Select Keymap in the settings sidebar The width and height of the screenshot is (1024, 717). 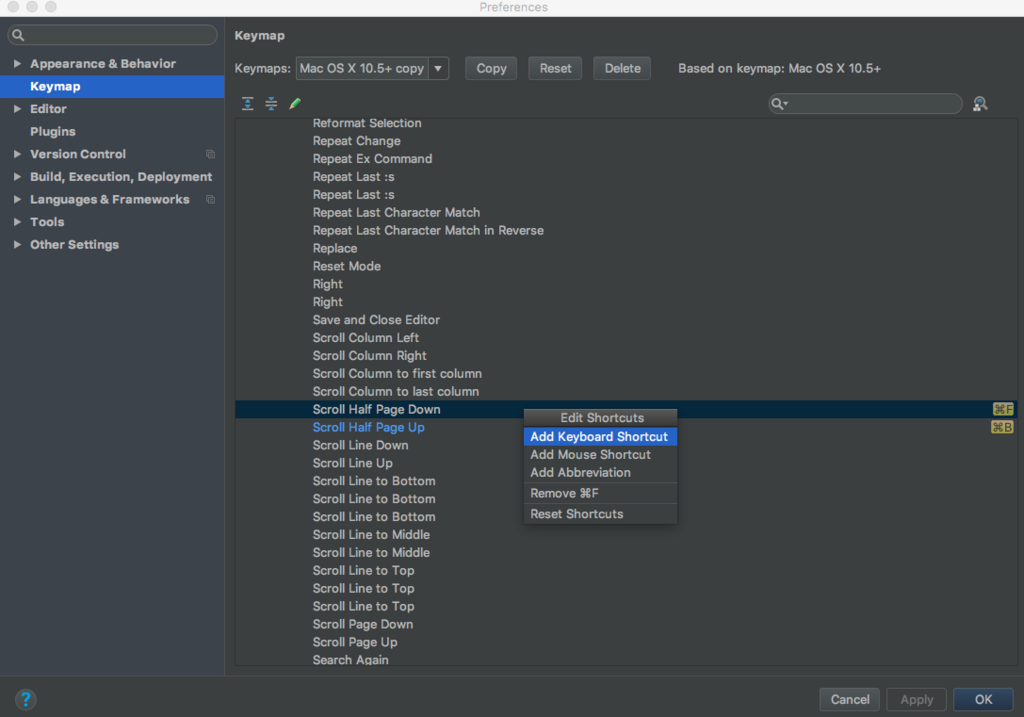pos(112,86)
